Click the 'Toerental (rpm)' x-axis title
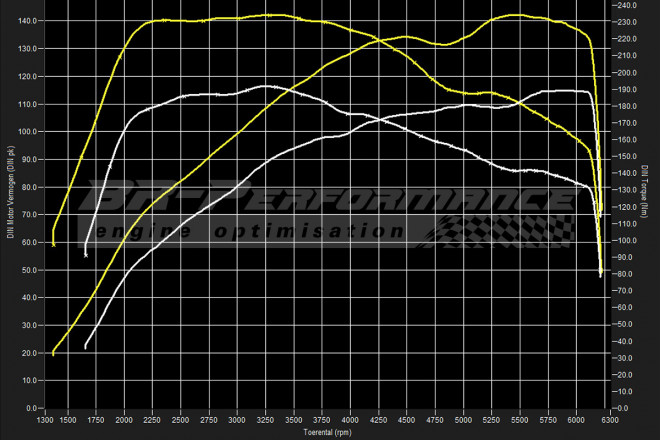The height and width of the screenshot is (440, 660). [330, 433]
